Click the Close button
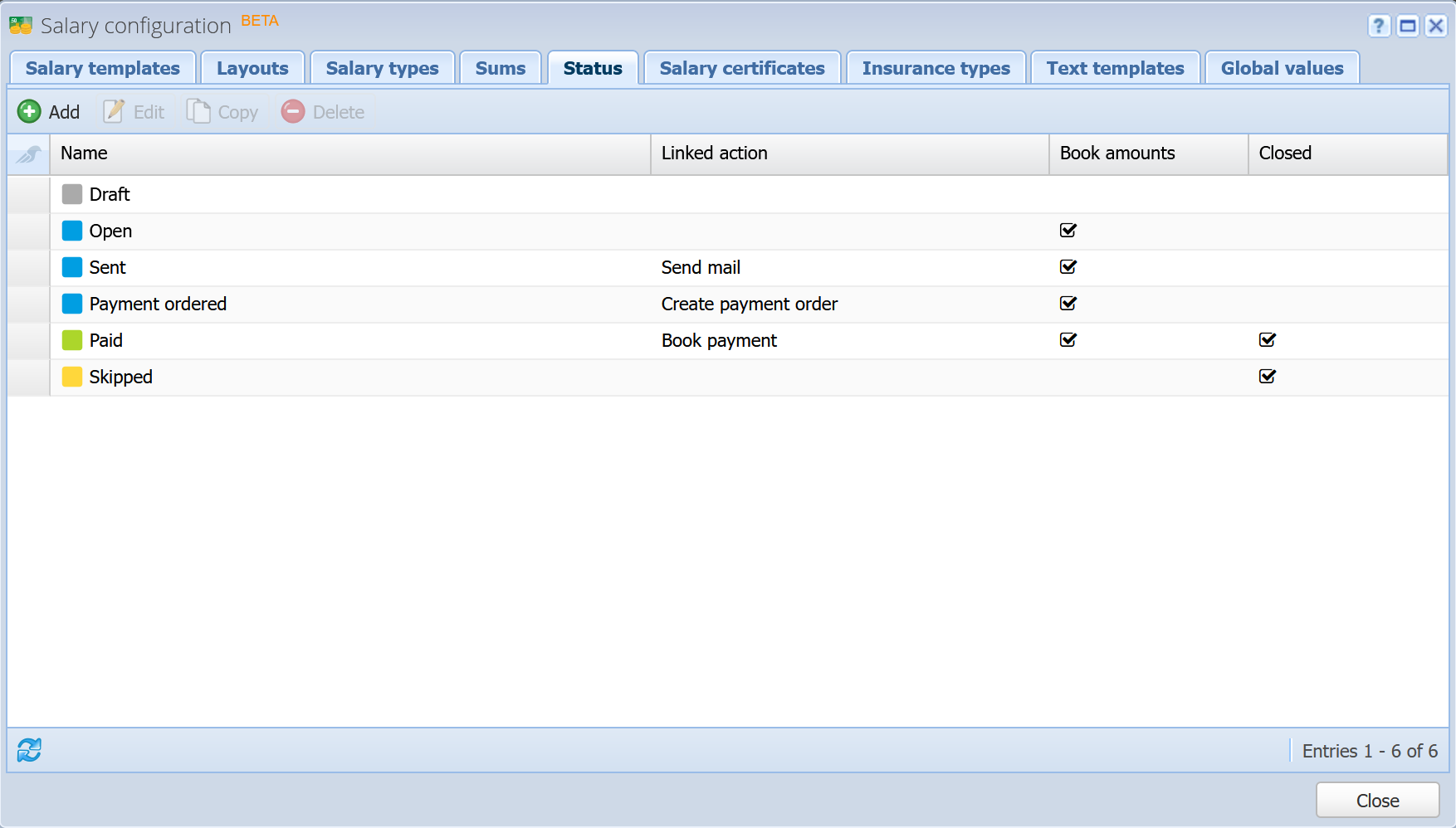Image resolution: width=1456 pixels, height=828 pixels. 1378,801
